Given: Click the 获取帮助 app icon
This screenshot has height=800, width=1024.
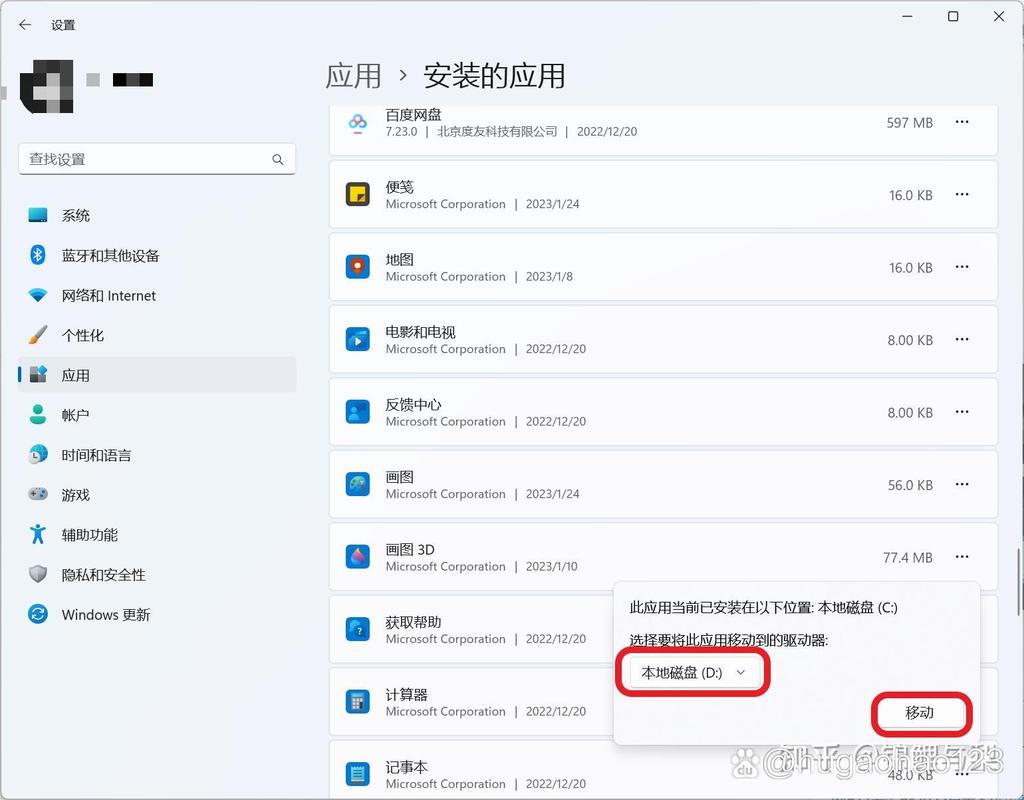Looking at the screenshot, I should pos(357,630).
